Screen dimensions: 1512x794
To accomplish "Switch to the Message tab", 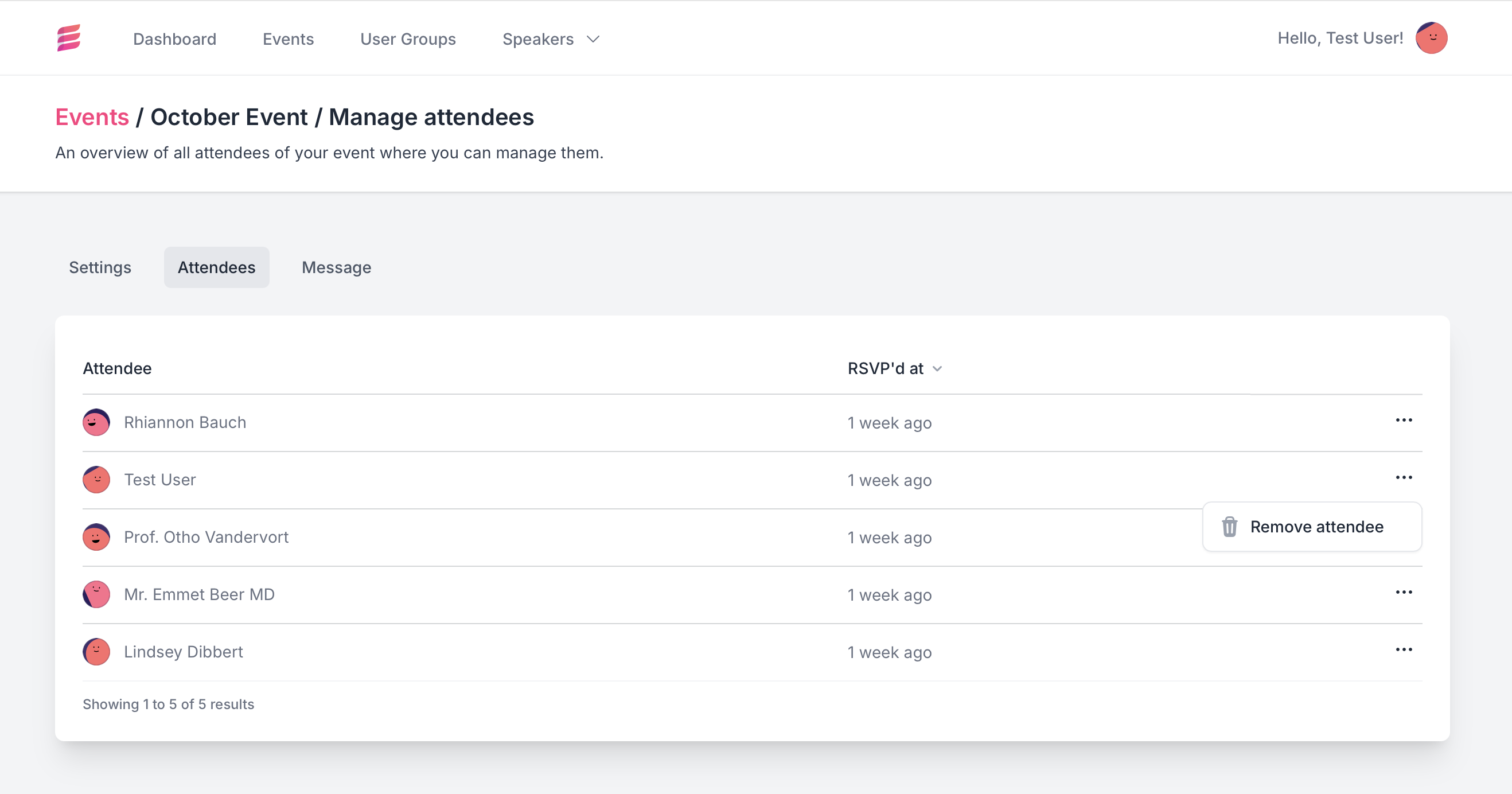I will 336,268.
